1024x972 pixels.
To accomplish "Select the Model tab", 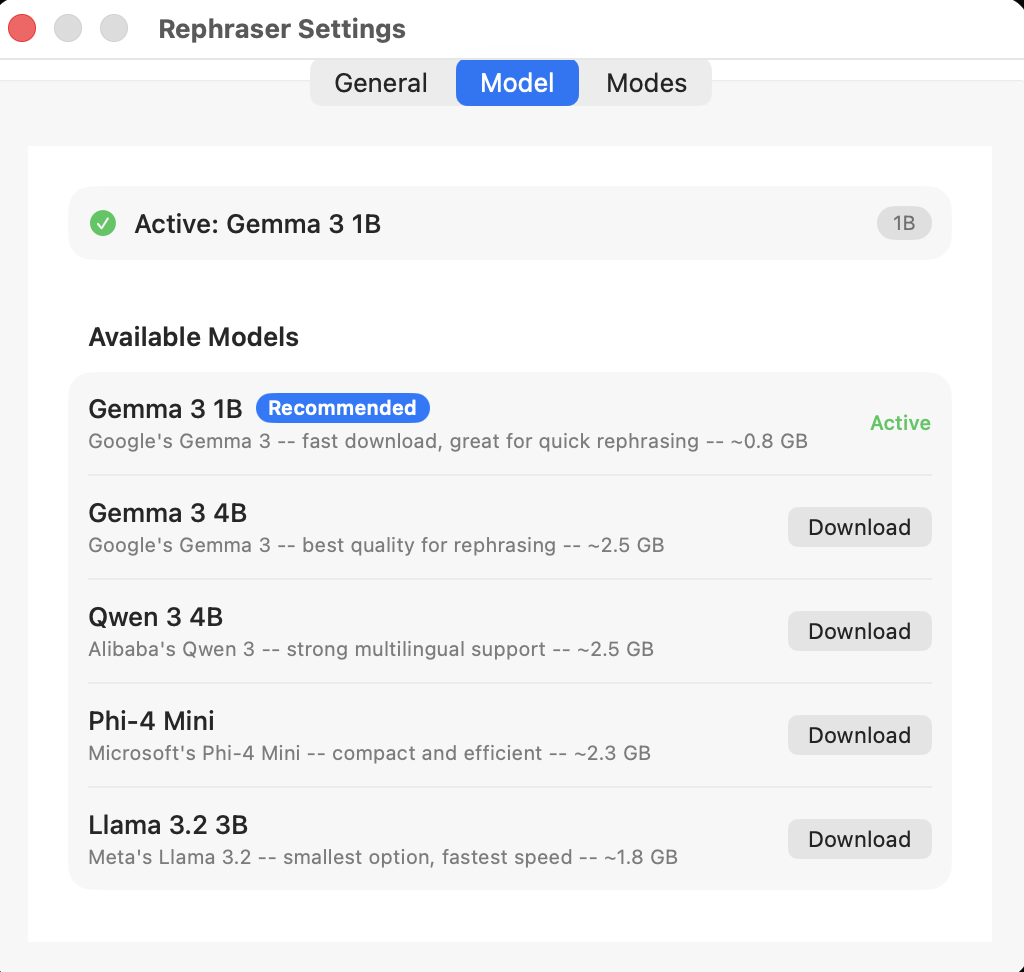I will tap(517, 83).
